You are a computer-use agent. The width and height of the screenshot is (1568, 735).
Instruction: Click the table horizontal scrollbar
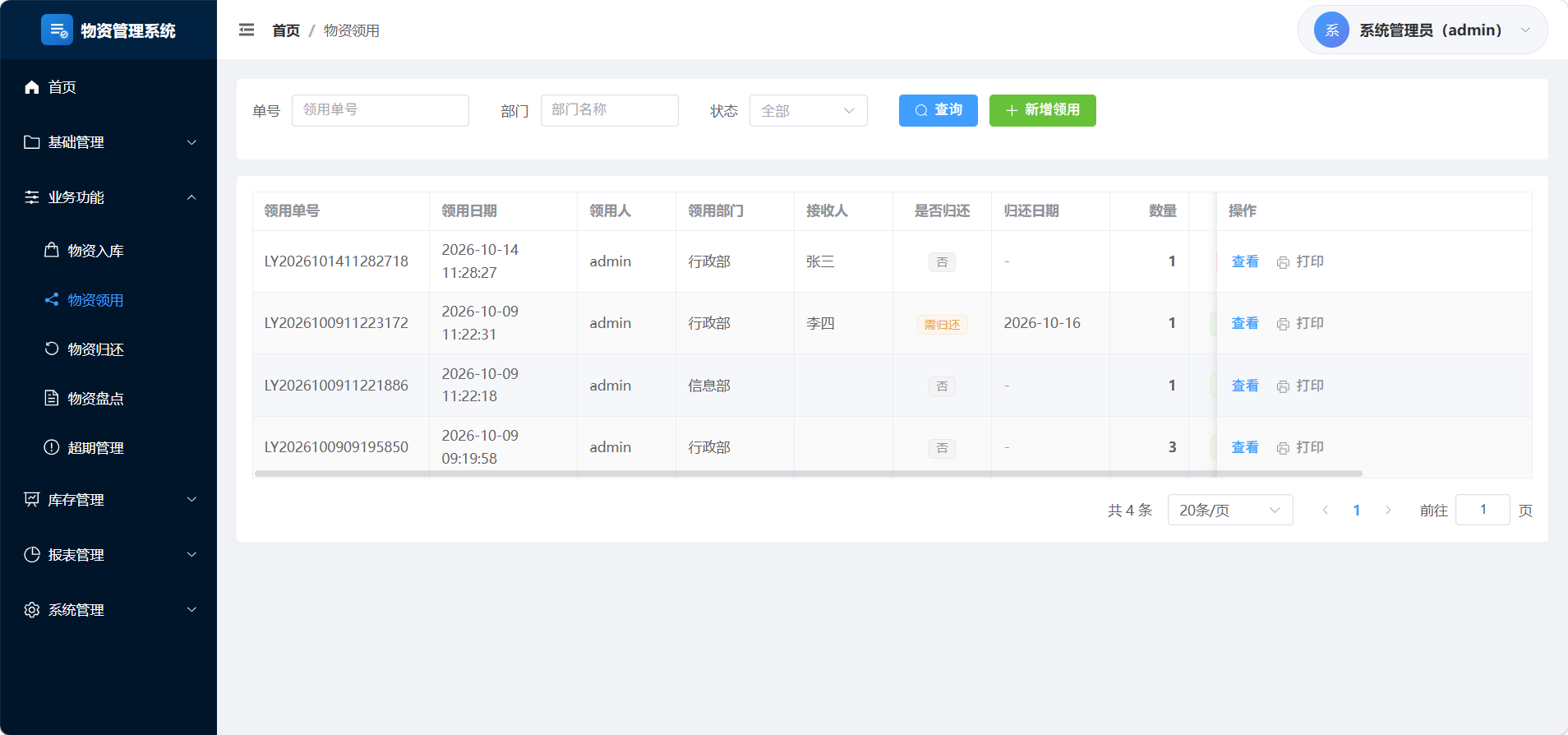coord(809,474)
